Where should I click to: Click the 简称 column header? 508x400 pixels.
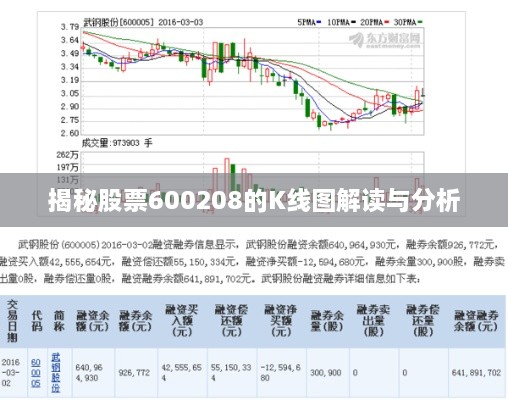[59, 321]
